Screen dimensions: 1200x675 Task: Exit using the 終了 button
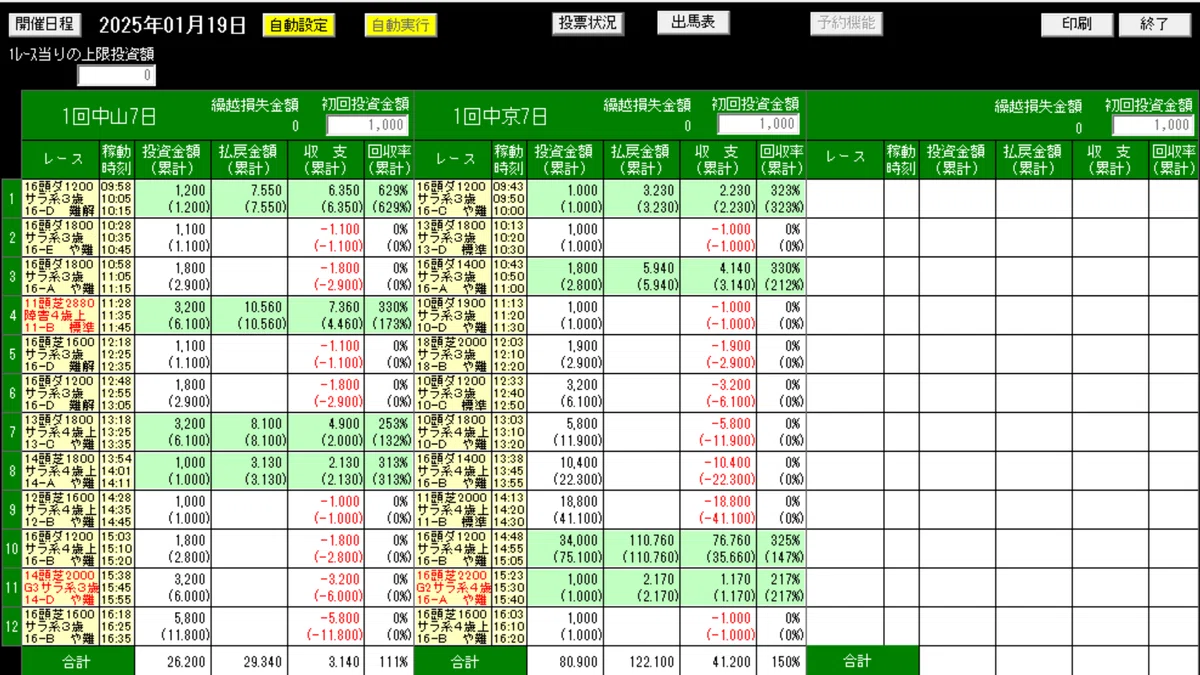pyautogui.click(x=1155, y=24)
